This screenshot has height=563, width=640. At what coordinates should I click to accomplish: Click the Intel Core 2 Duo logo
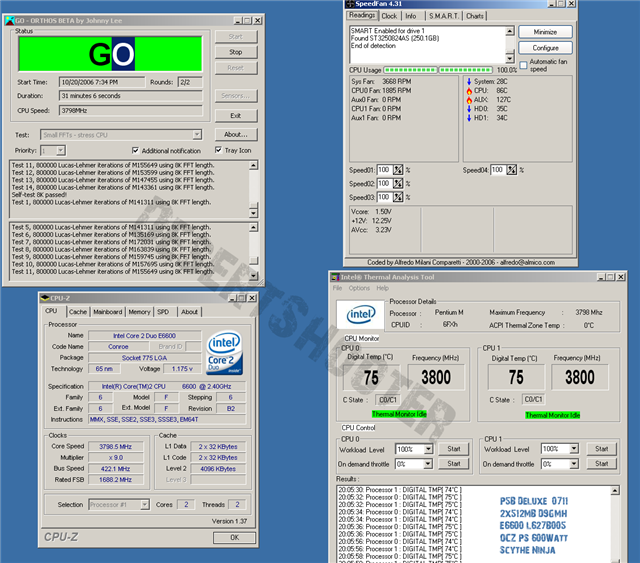pyautogui.click(x=224, y=353)
